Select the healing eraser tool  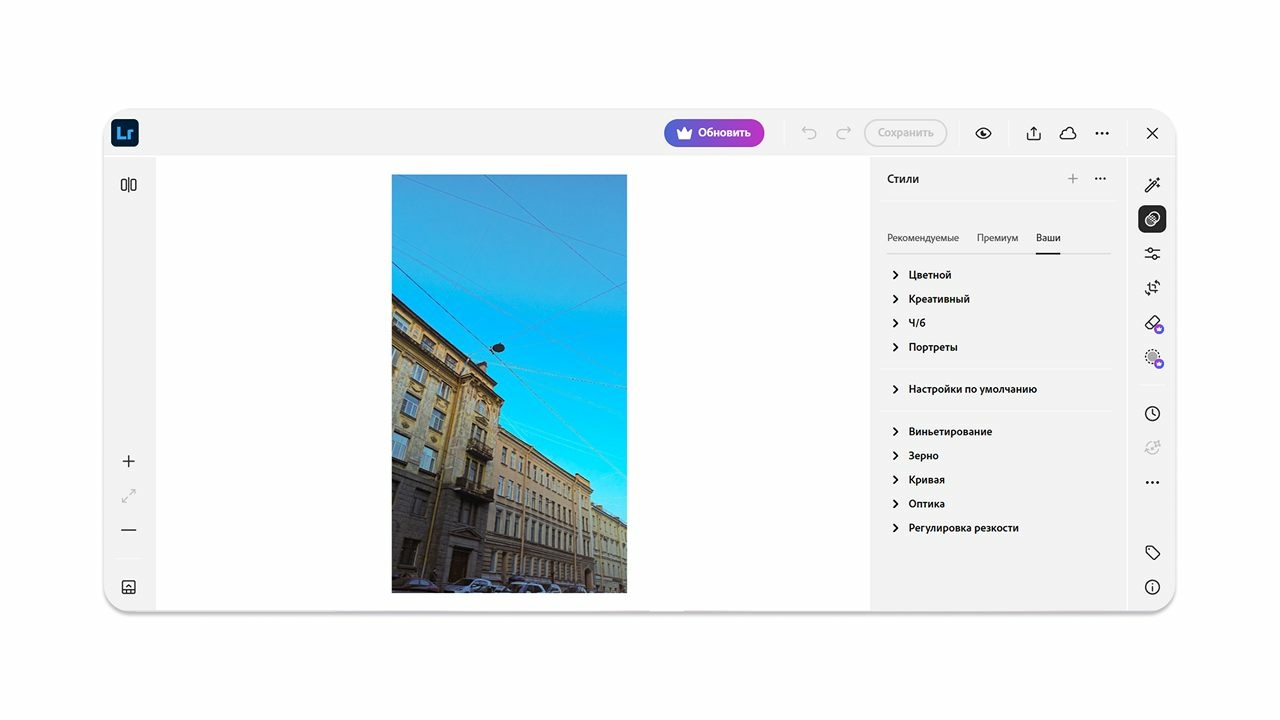1152,323
